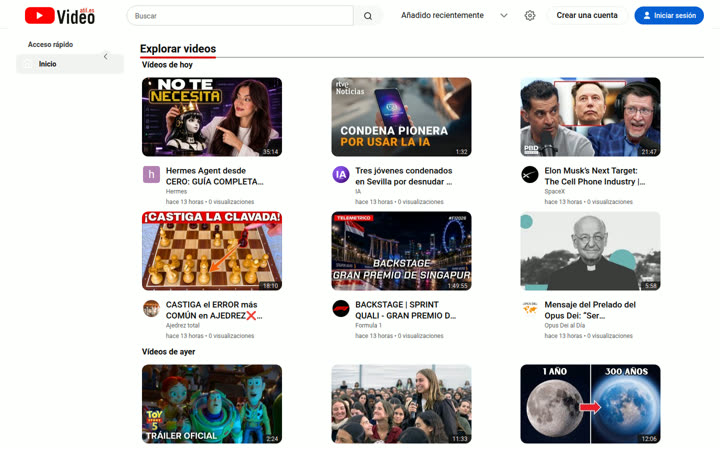Open the thumbnail of woman speaking to a crowd

401,404
